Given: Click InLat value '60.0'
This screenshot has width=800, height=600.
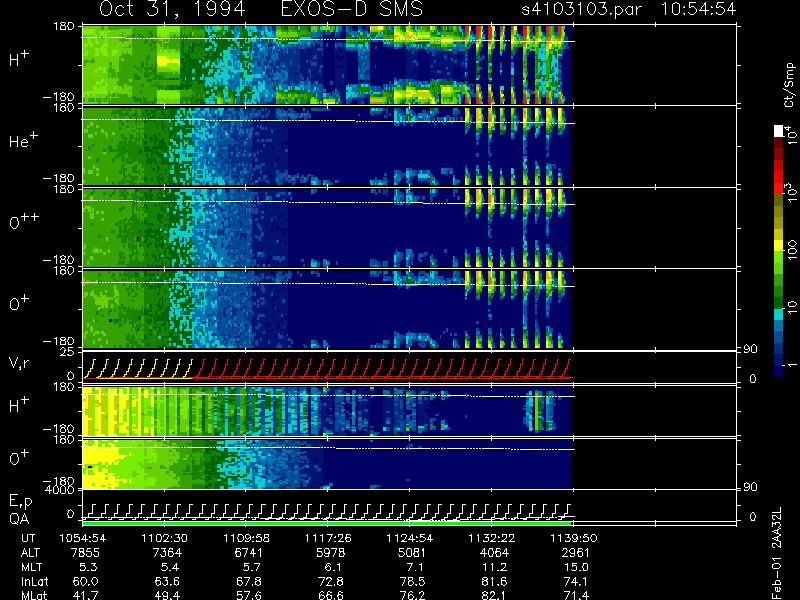Looking at the screenshot, I should pyautogui.click(x=85, y=581).
